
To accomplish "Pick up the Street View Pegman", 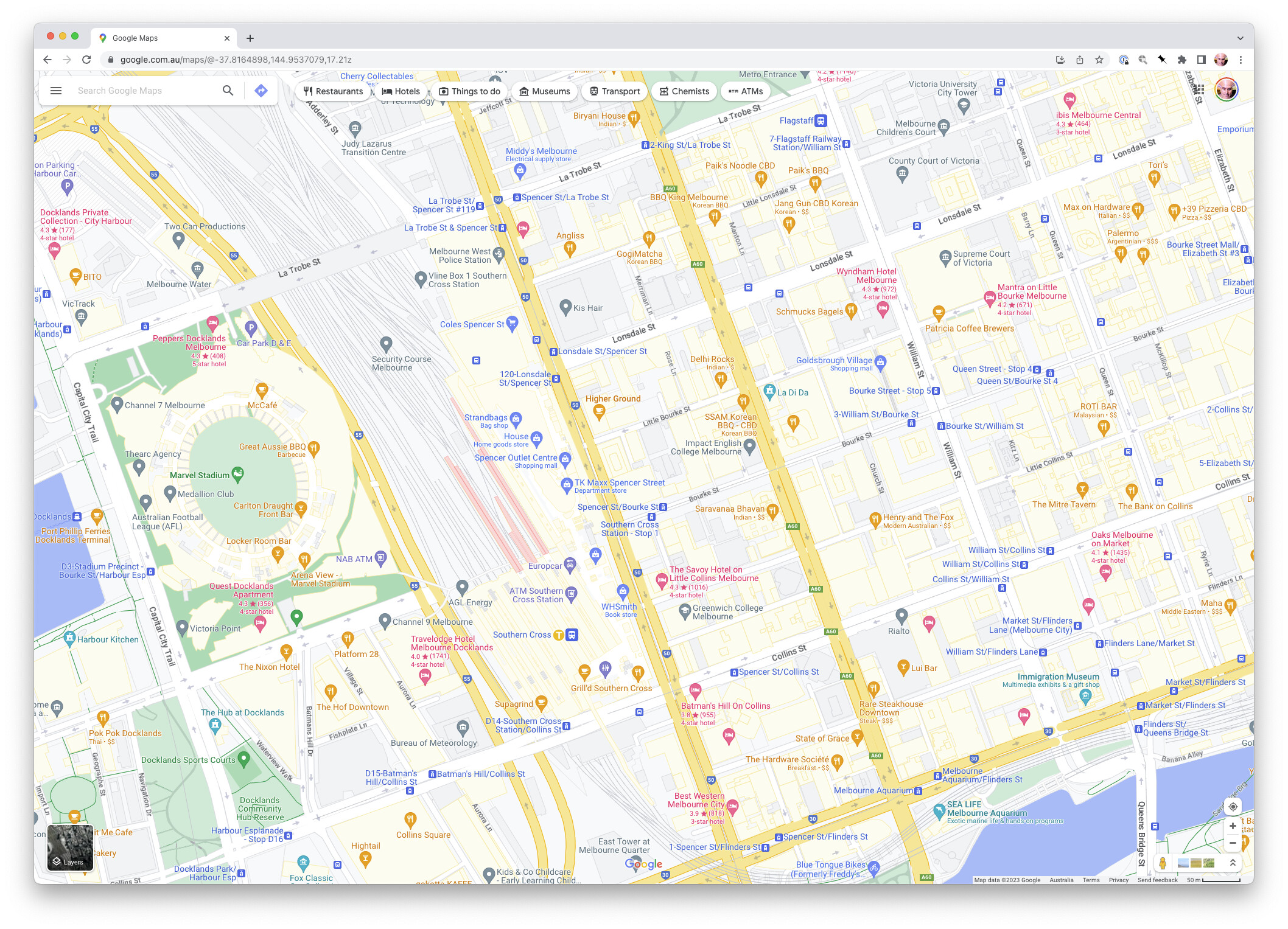I will 1163,863.
